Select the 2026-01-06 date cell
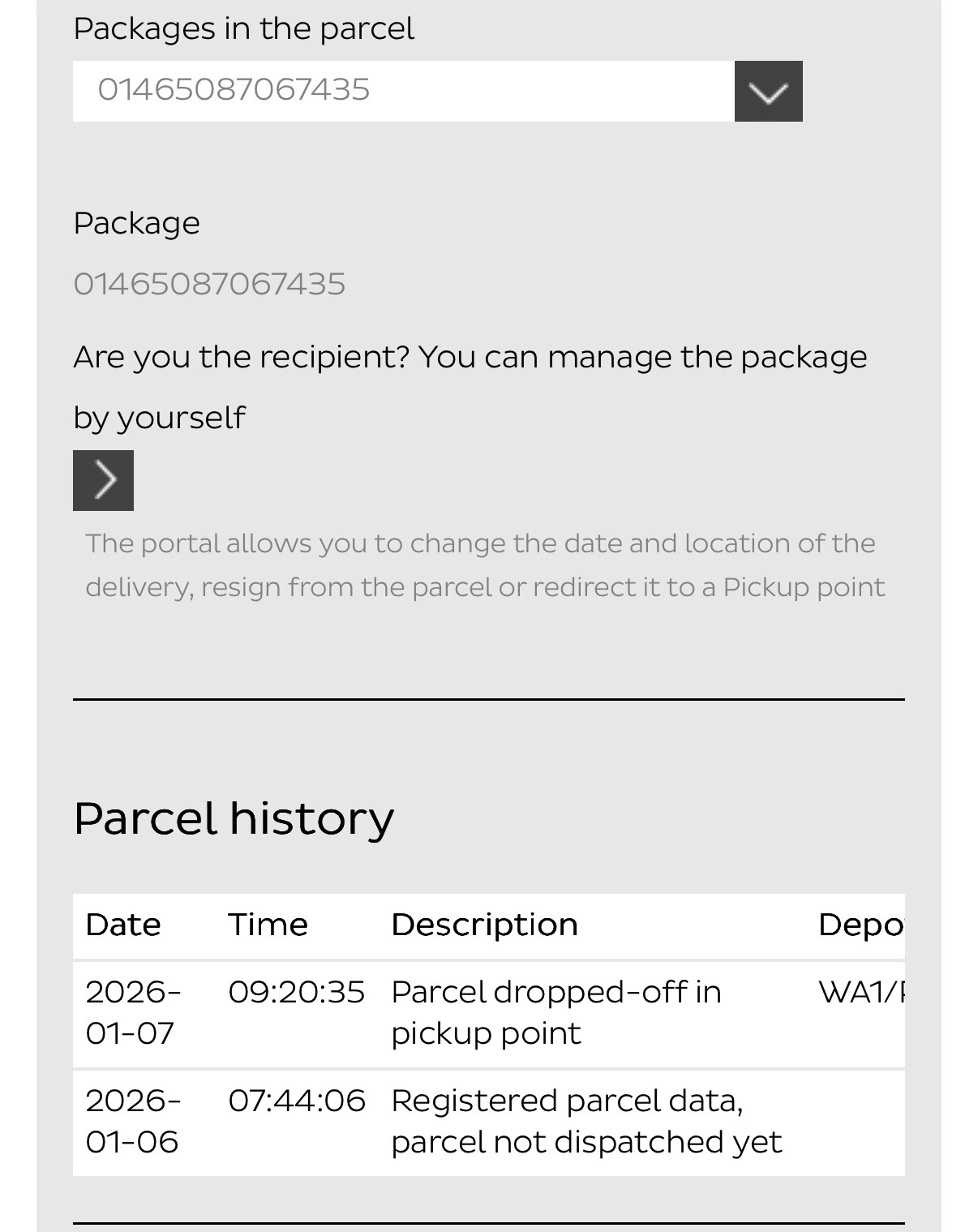The width and height of the screenshot is (978, 1232). pos(132,1121)
